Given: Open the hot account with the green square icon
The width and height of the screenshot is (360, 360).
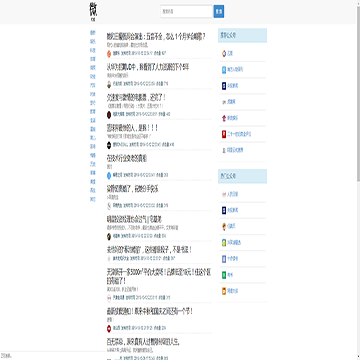Looking at the screenshot, I should click(227, 275).
